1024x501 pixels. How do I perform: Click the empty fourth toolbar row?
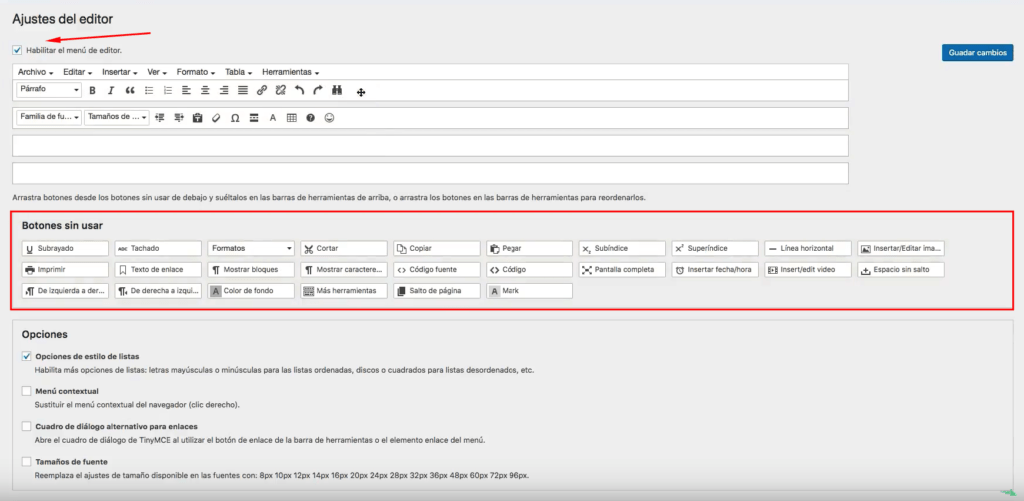pyautogui.click(x=430, y=173)
